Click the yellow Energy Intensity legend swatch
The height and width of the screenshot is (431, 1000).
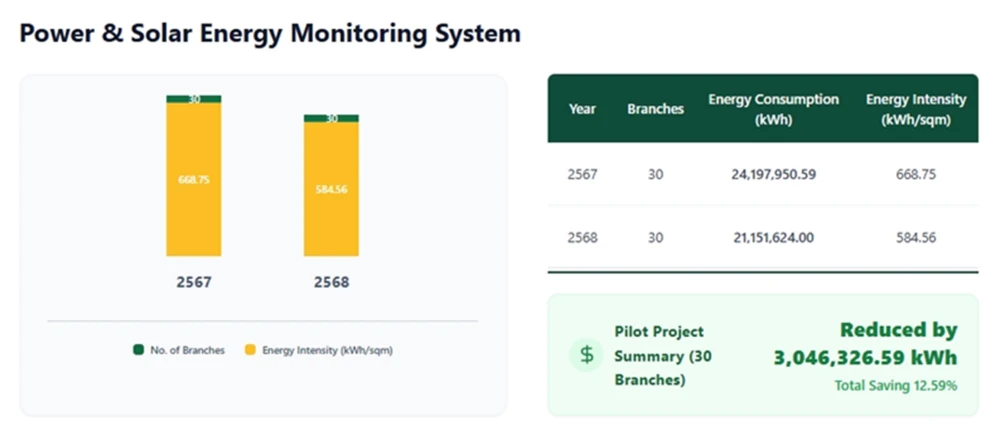(x=250, y=350)
